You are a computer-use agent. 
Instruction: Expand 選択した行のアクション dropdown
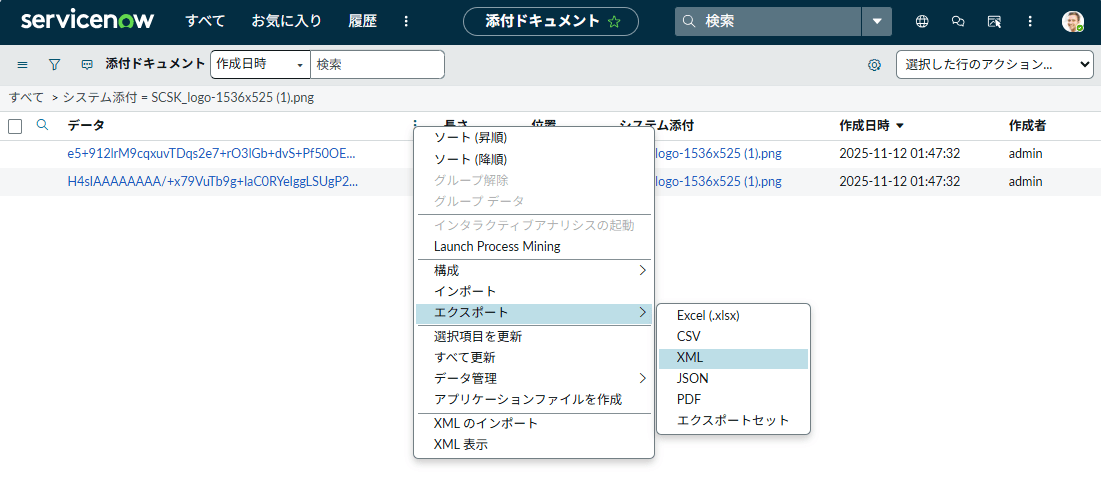(994, 64)
